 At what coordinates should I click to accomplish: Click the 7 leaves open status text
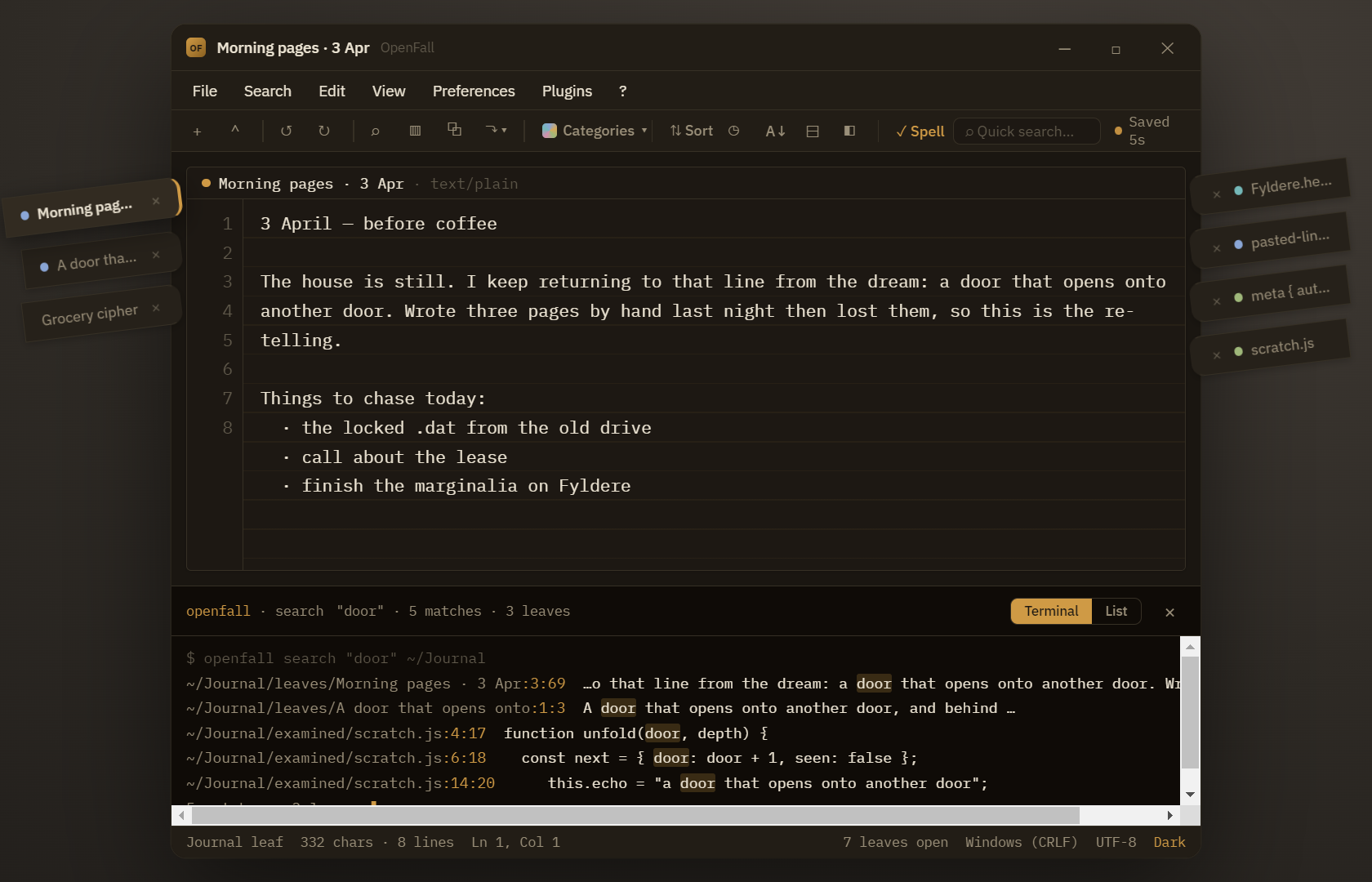[895, 842]
